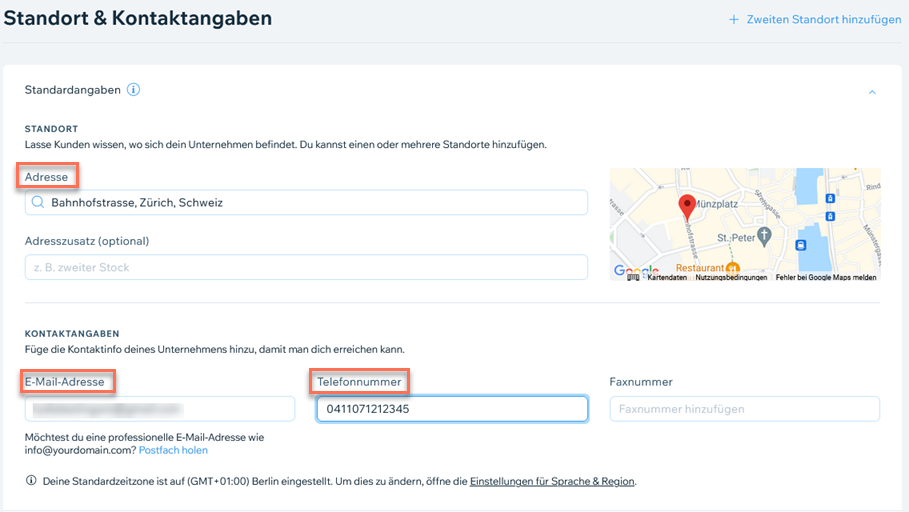
Task: Click the St. Peter church marker on map
Action: click(765, 236)
